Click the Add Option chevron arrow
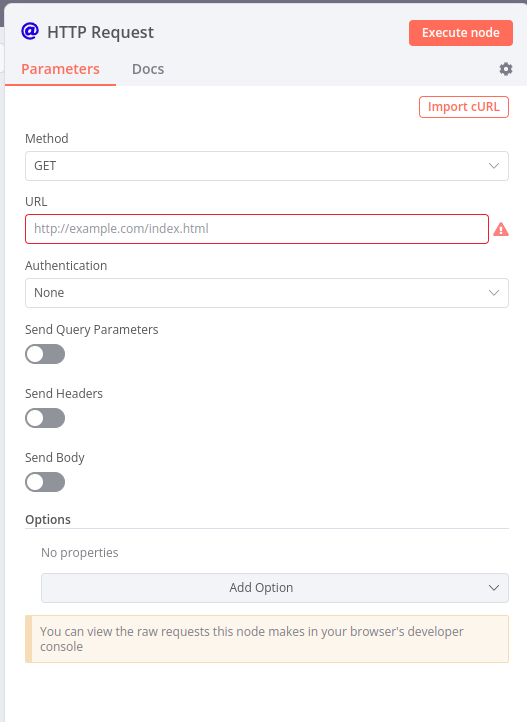This screenshot has width=527, height=722. point(494,588)
